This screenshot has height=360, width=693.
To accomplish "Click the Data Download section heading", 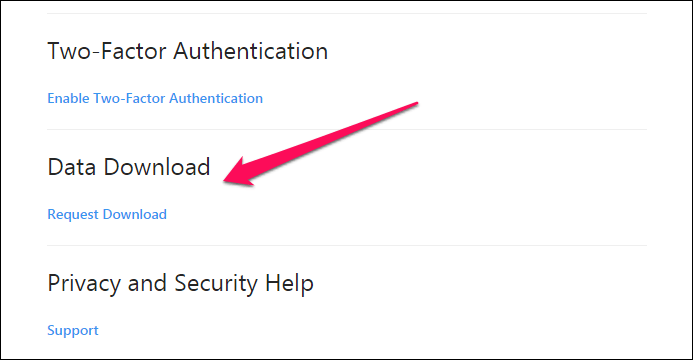I will 129,167.
